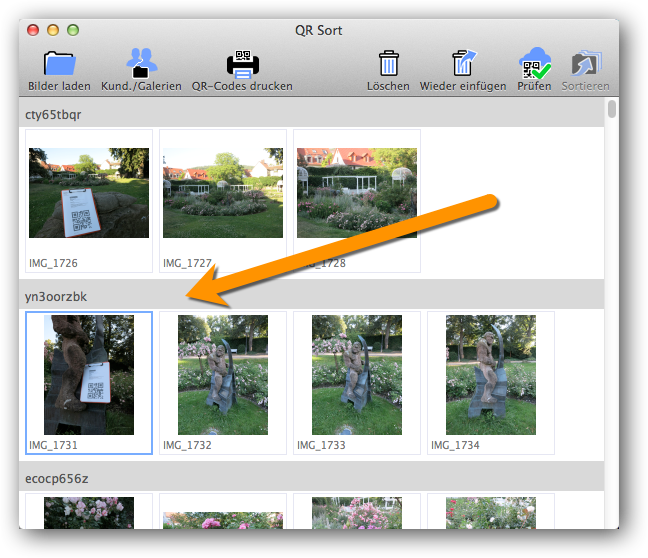Open Kund./Galerien customers icon
The image size is (648, 558).
(x=142, y=64)
